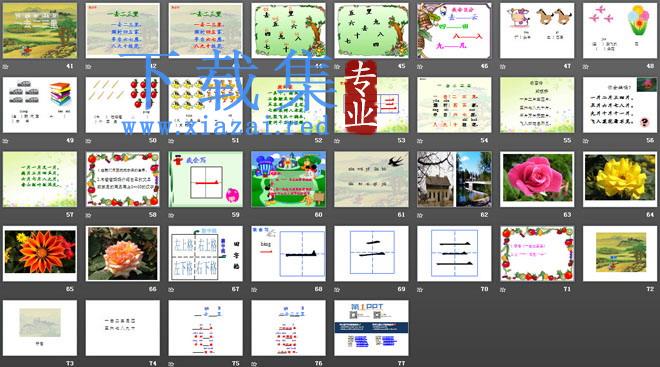Click the animation star icon below slide 68
This screenshot has height=367, width=660.
pos(254,290)
